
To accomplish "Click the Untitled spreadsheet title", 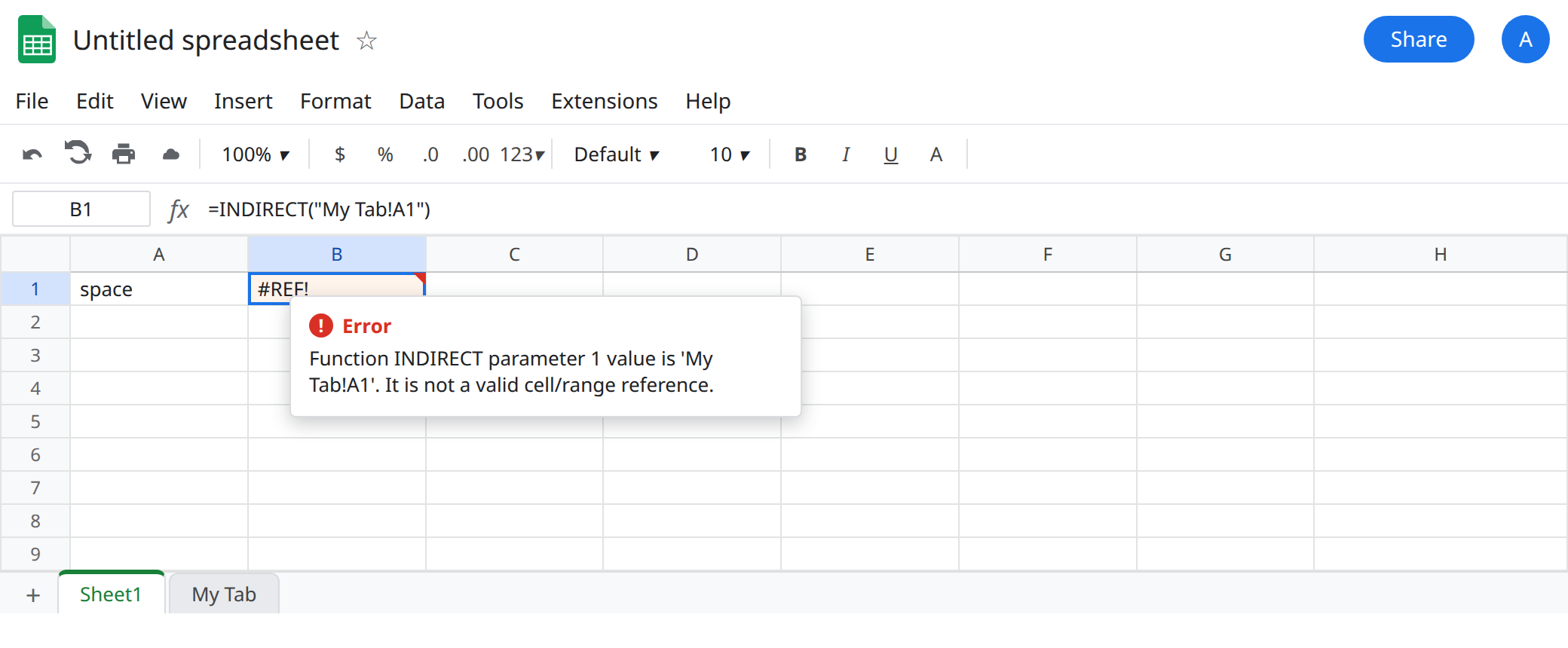I will pyautogui.click(x=206, y=40).
